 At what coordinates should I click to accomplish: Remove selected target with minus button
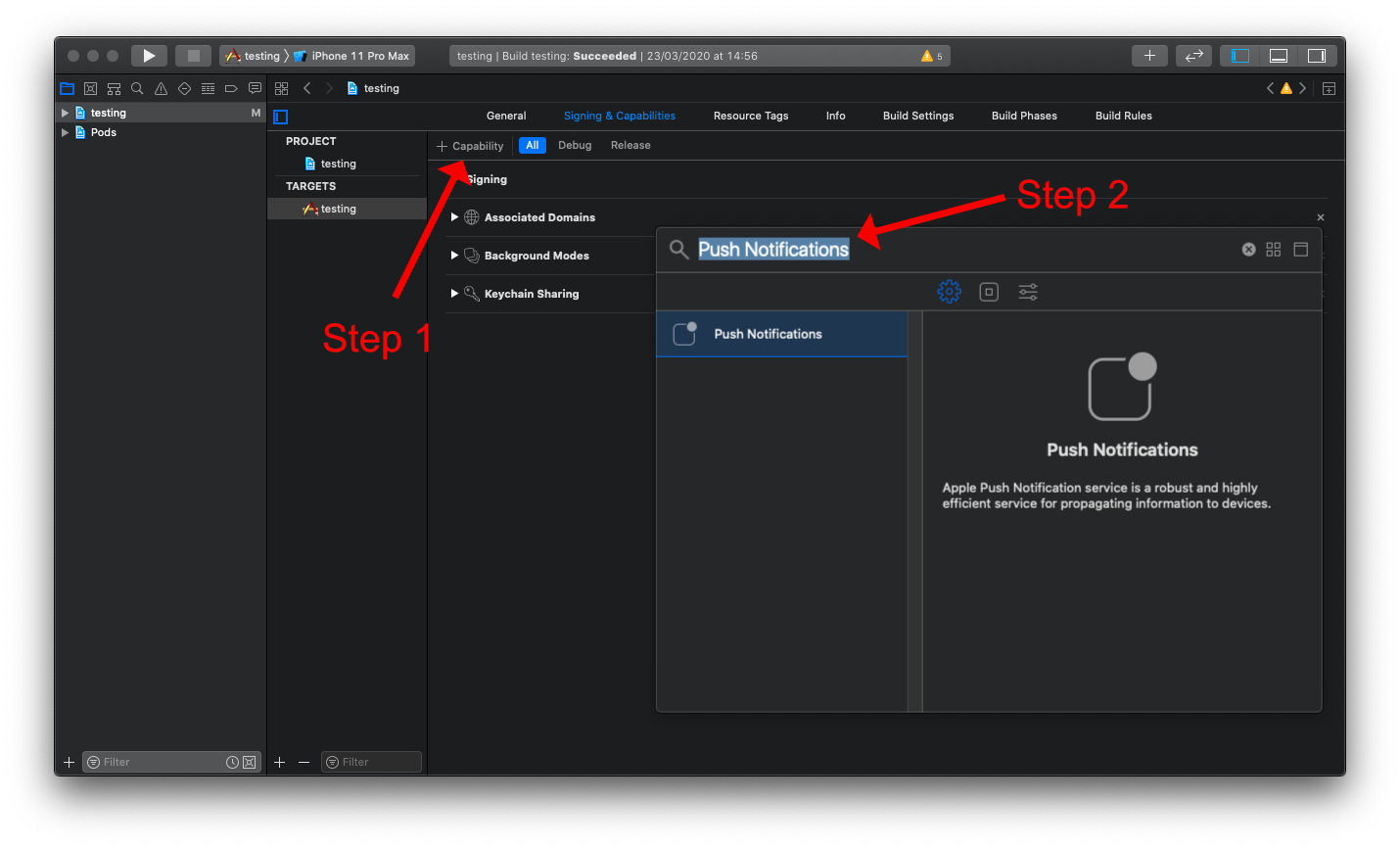[x=303, y=762]
